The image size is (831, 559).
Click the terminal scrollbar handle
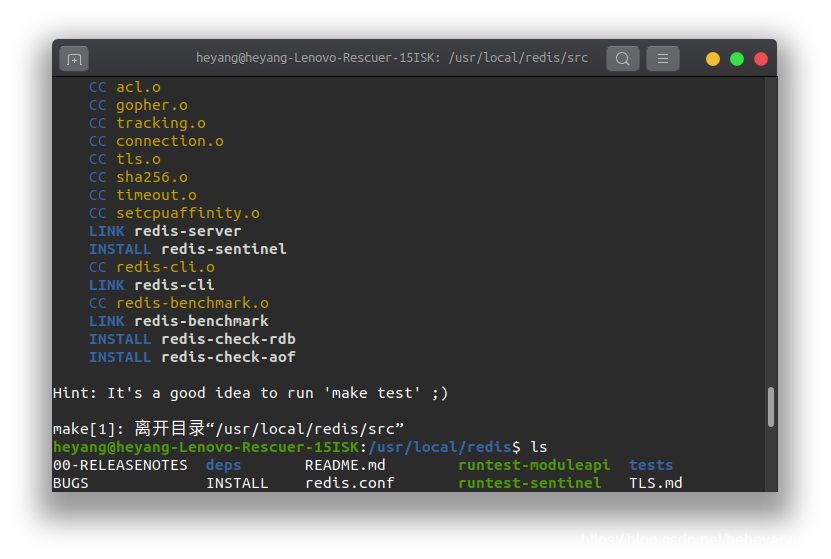(771, 407)
